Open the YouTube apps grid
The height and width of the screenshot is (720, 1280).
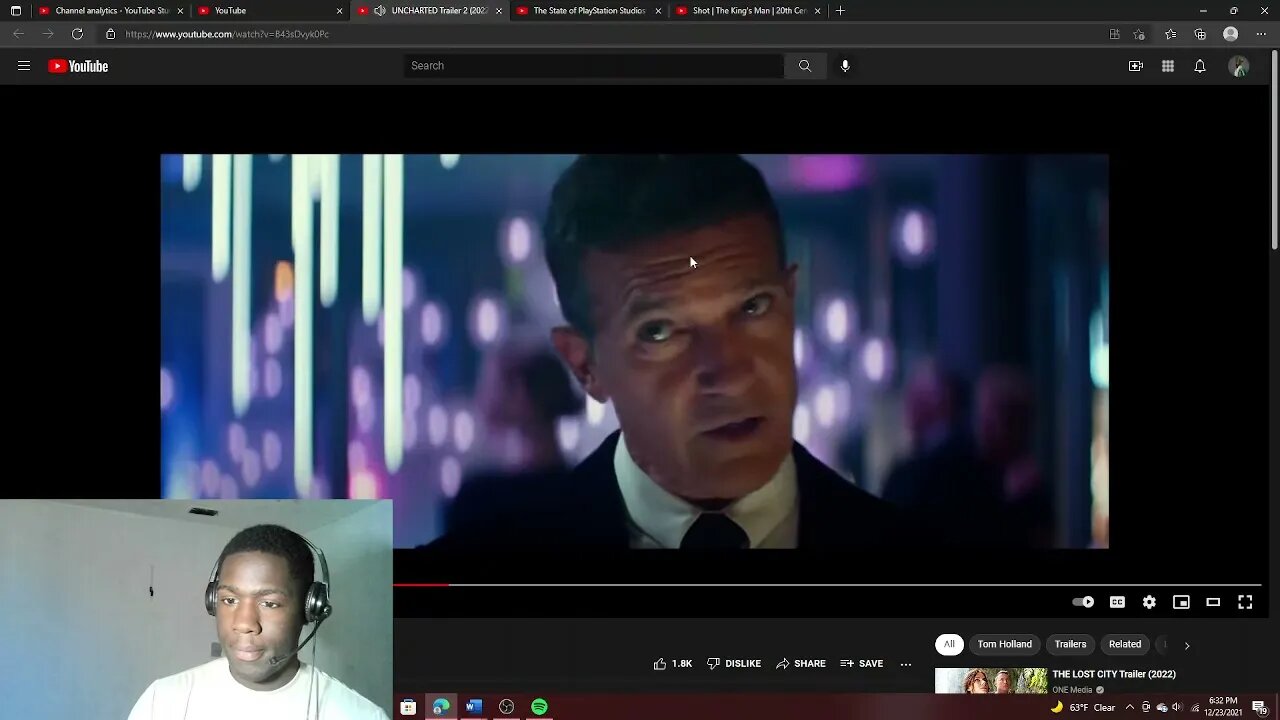[1168, 66]
